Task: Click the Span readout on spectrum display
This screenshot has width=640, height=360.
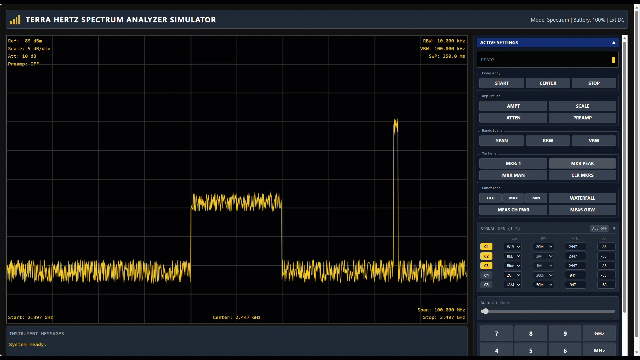Action: [x=441, y=310]
